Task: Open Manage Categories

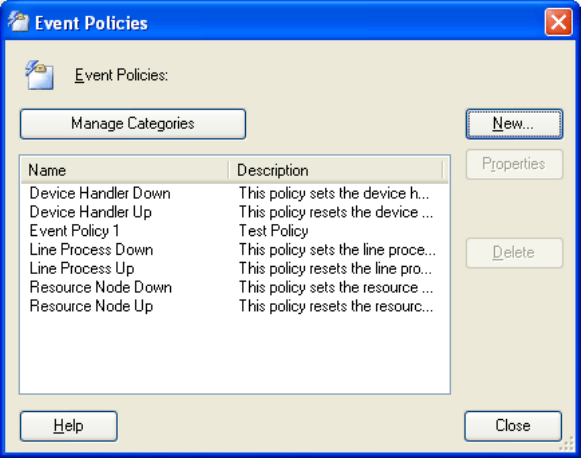Action: click(x=133, y=124)
